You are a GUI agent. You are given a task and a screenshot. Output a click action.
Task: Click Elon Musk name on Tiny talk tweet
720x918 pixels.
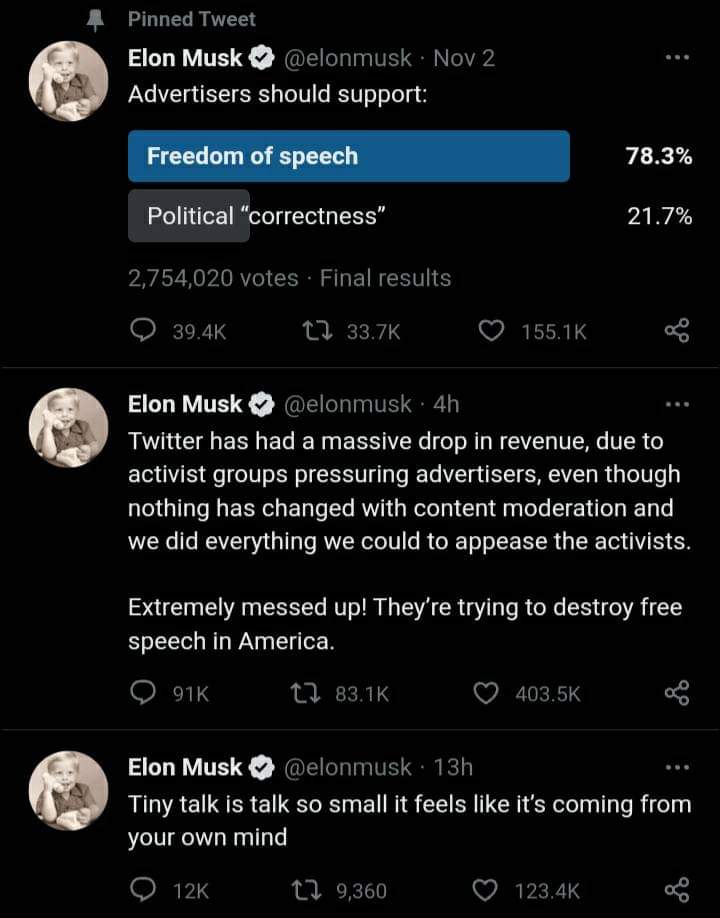185,767
